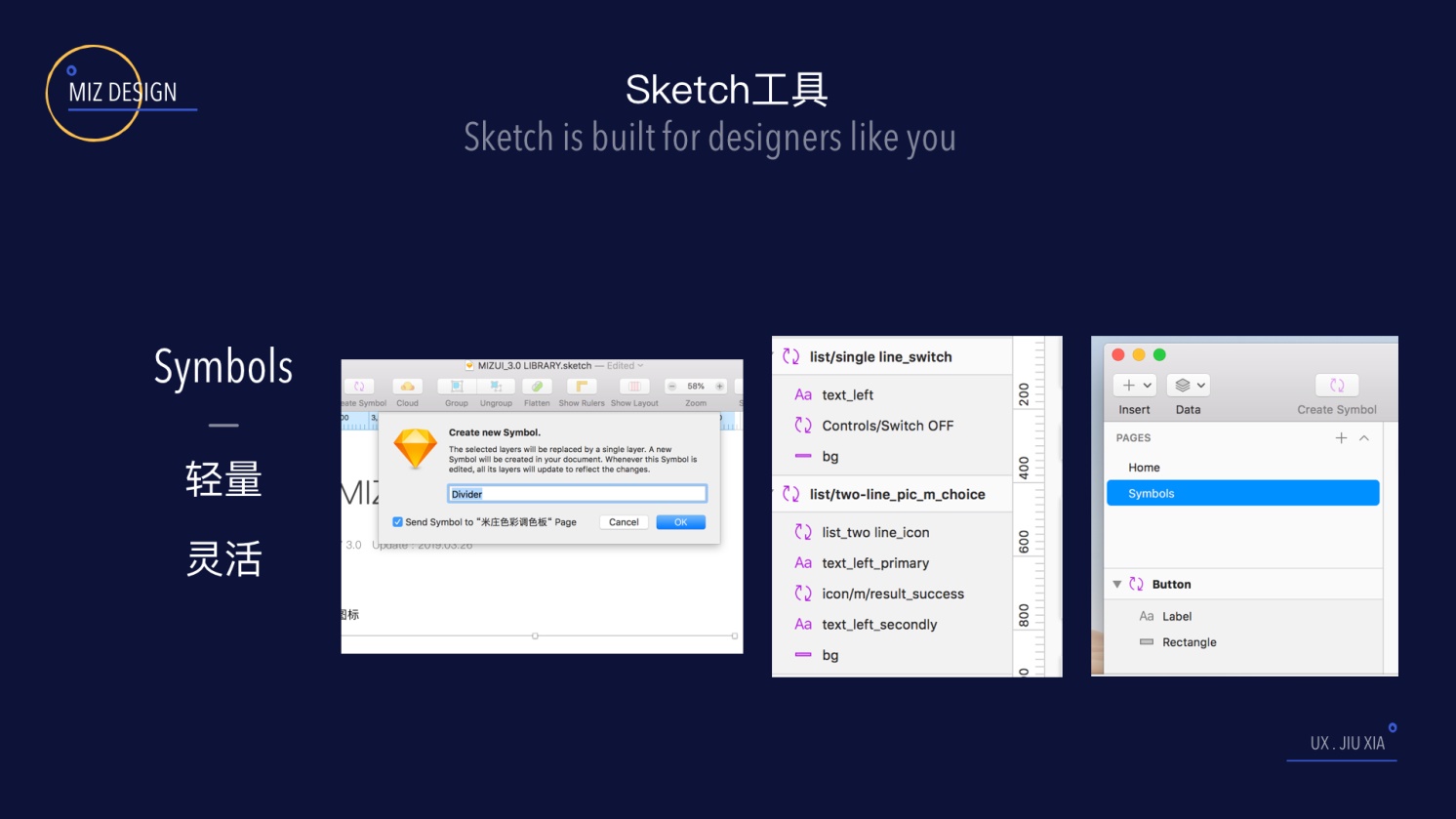The image size is (1456, 819).
Task: Click the Show Rulers toolbar icon
Action: click(x=582, y=387)
